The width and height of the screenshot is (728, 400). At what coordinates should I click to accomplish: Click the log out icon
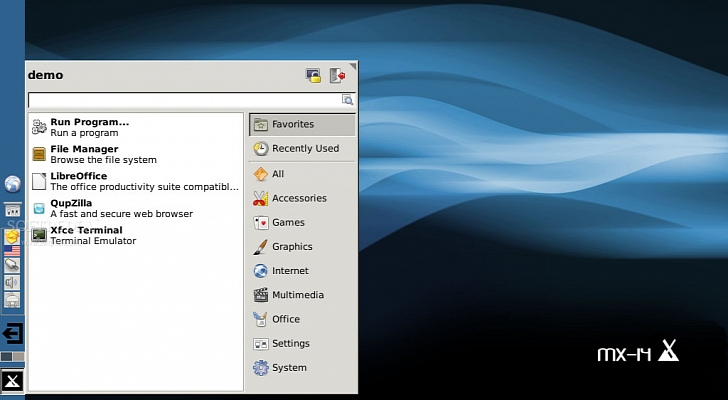(x=338, y=75)
